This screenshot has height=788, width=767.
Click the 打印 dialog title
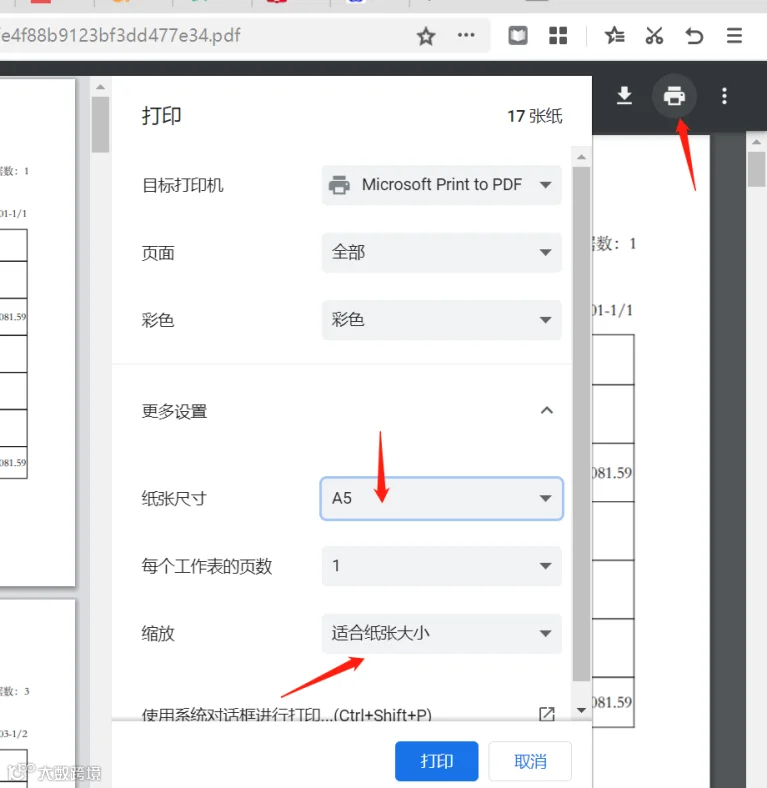(x=161, y=116)
